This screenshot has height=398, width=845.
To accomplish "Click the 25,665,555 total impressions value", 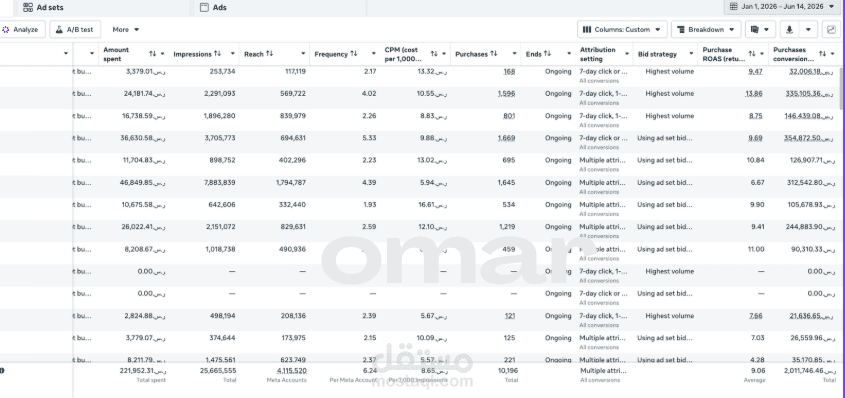I will click(217, 371).
